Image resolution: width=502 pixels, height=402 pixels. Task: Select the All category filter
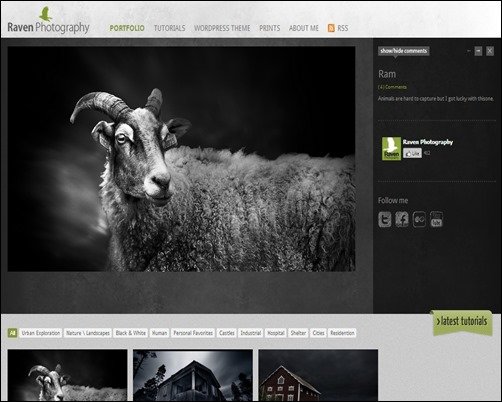tap(13, 333)
